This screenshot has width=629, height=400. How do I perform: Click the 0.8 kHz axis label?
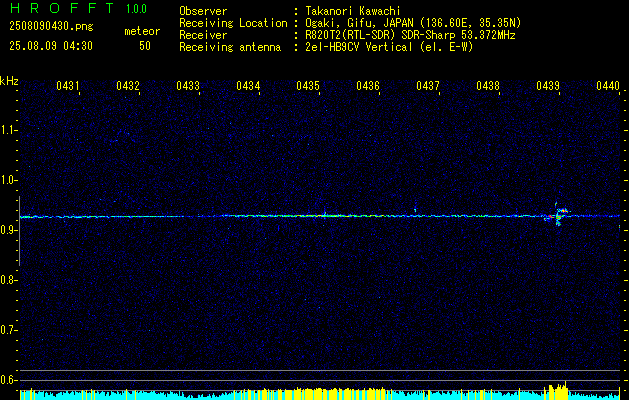click(x=8, y=280)
